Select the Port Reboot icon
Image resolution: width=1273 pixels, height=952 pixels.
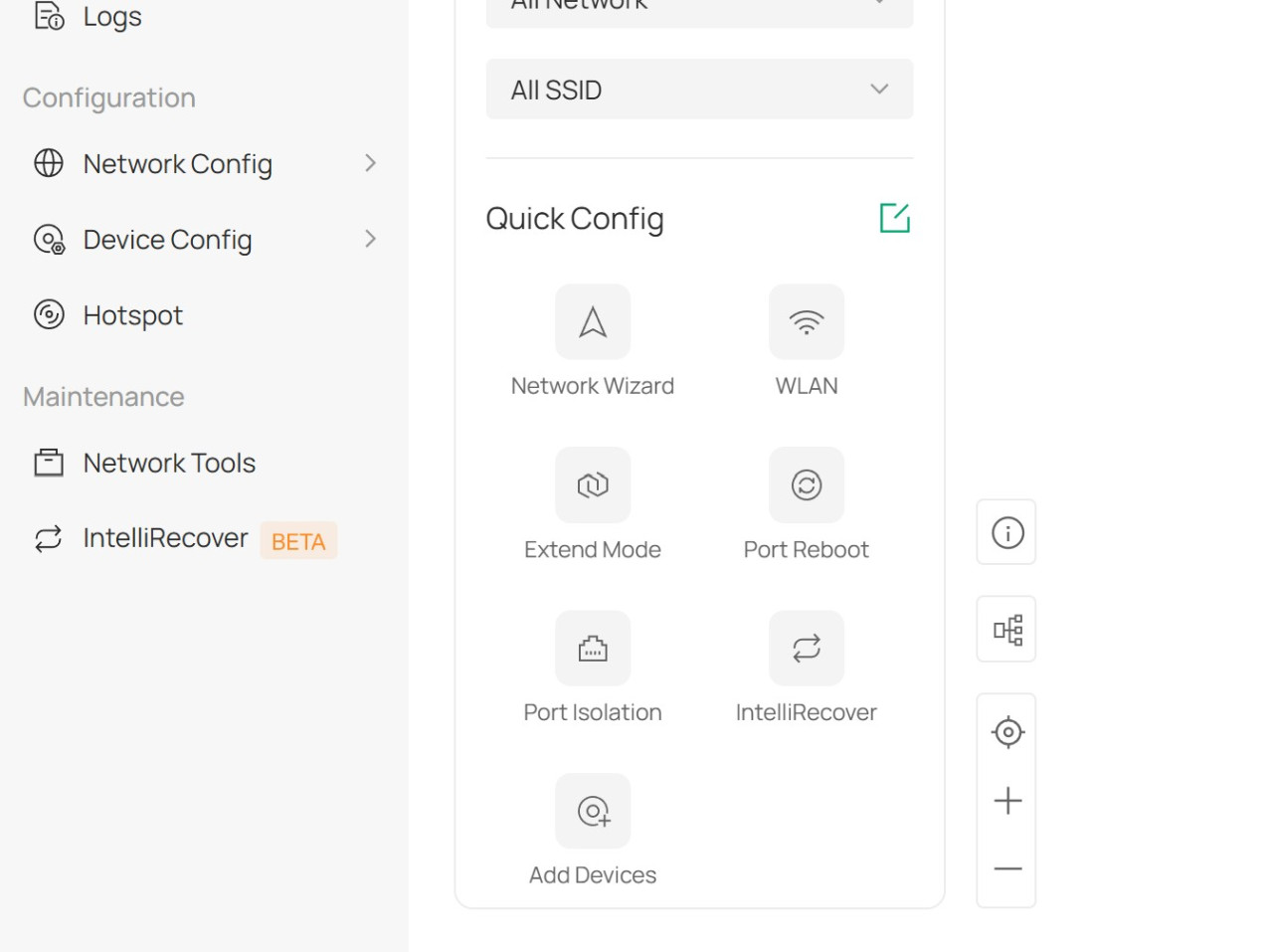coord(806,485)
